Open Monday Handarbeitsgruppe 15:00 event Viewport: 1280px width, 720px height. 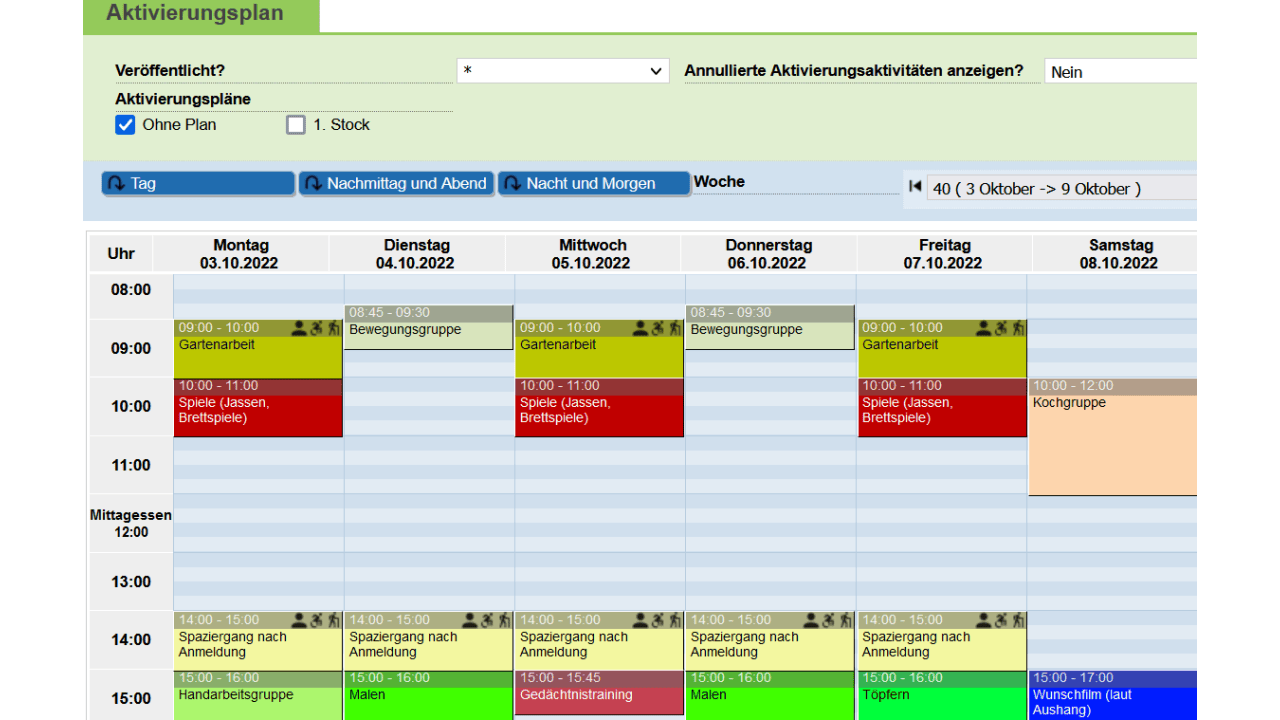(258, 695)
